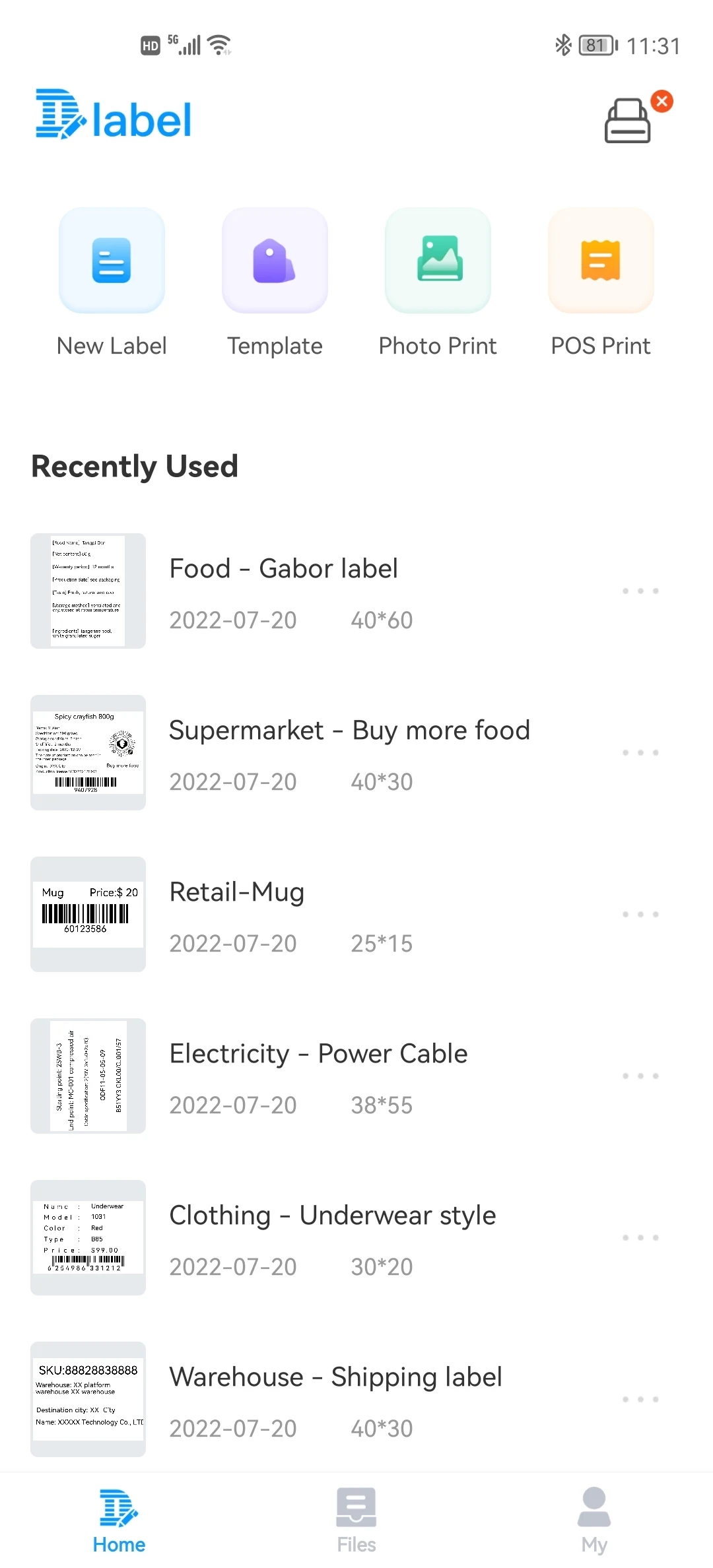Expand options for Supermarket - Buy more food
The image size is (713, 1568).
[640, 752]
